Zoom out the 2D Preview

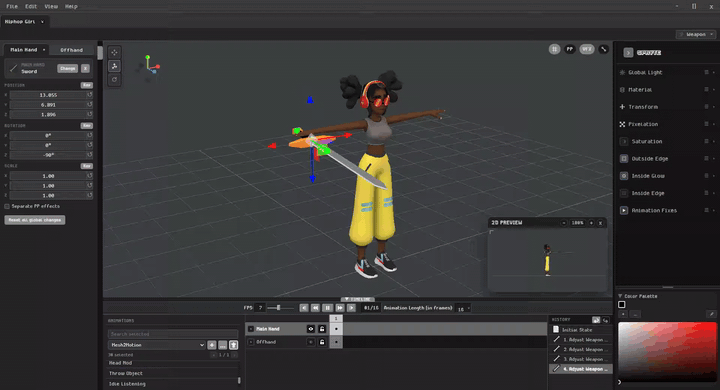[x=563, y=223]
